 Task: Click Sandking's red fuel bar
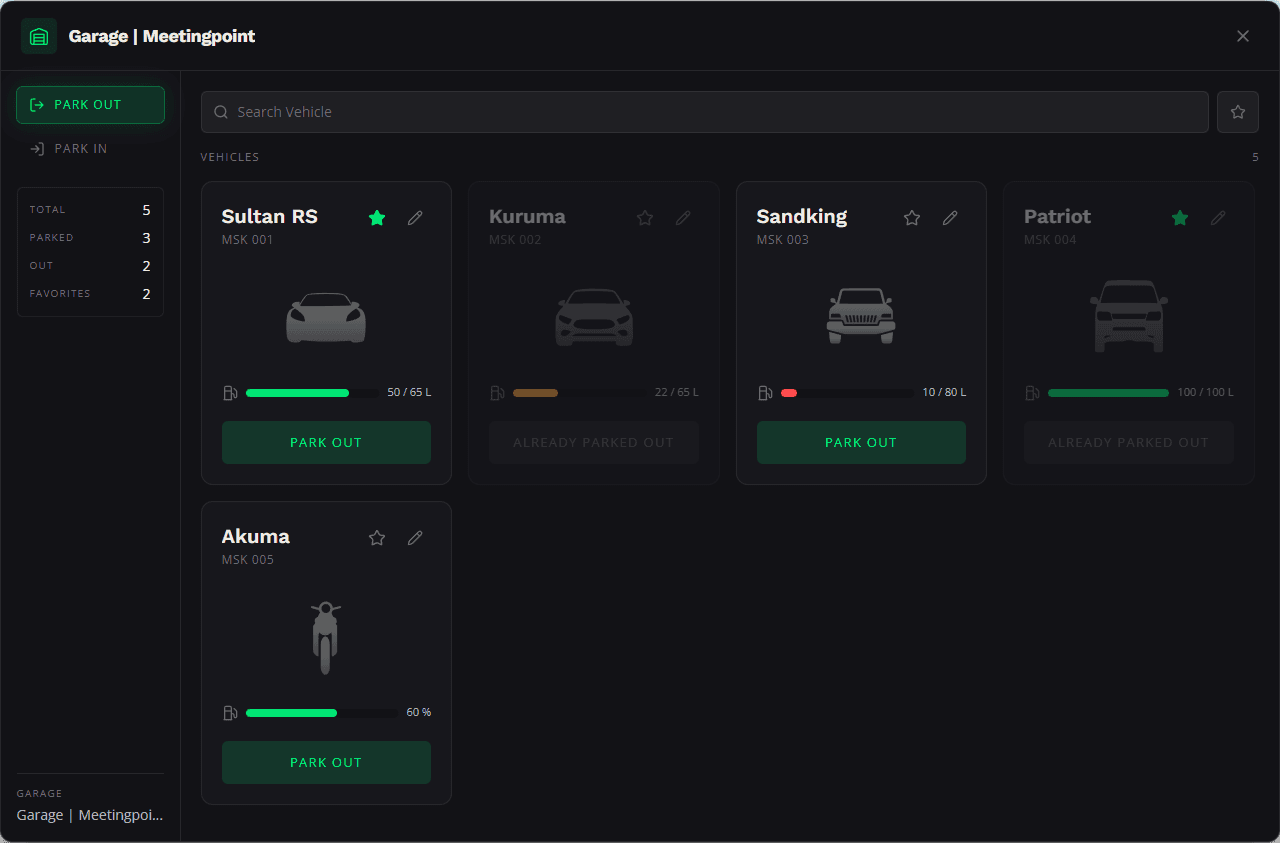coord(847,393)
